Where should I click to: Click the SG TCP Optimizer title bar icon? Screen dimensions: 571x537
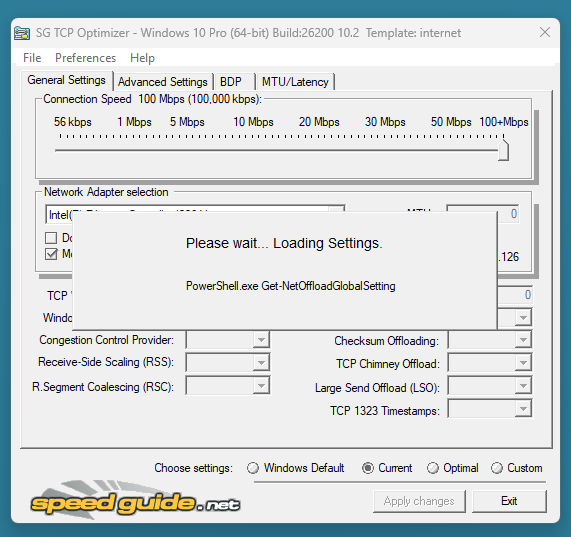click(22, 33)
